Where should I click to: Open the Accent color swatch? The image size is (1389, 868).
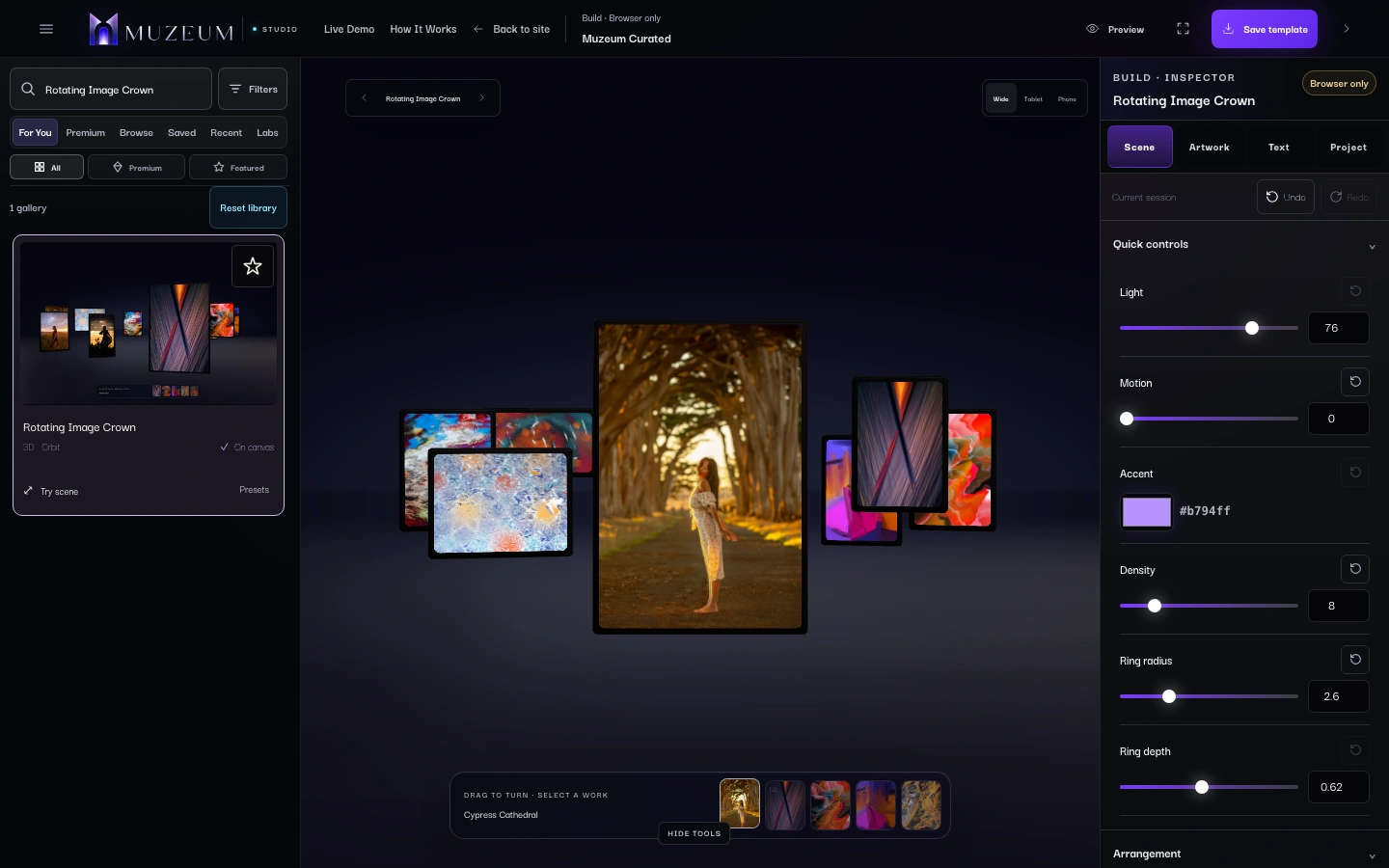click(x=1147, y=511)
